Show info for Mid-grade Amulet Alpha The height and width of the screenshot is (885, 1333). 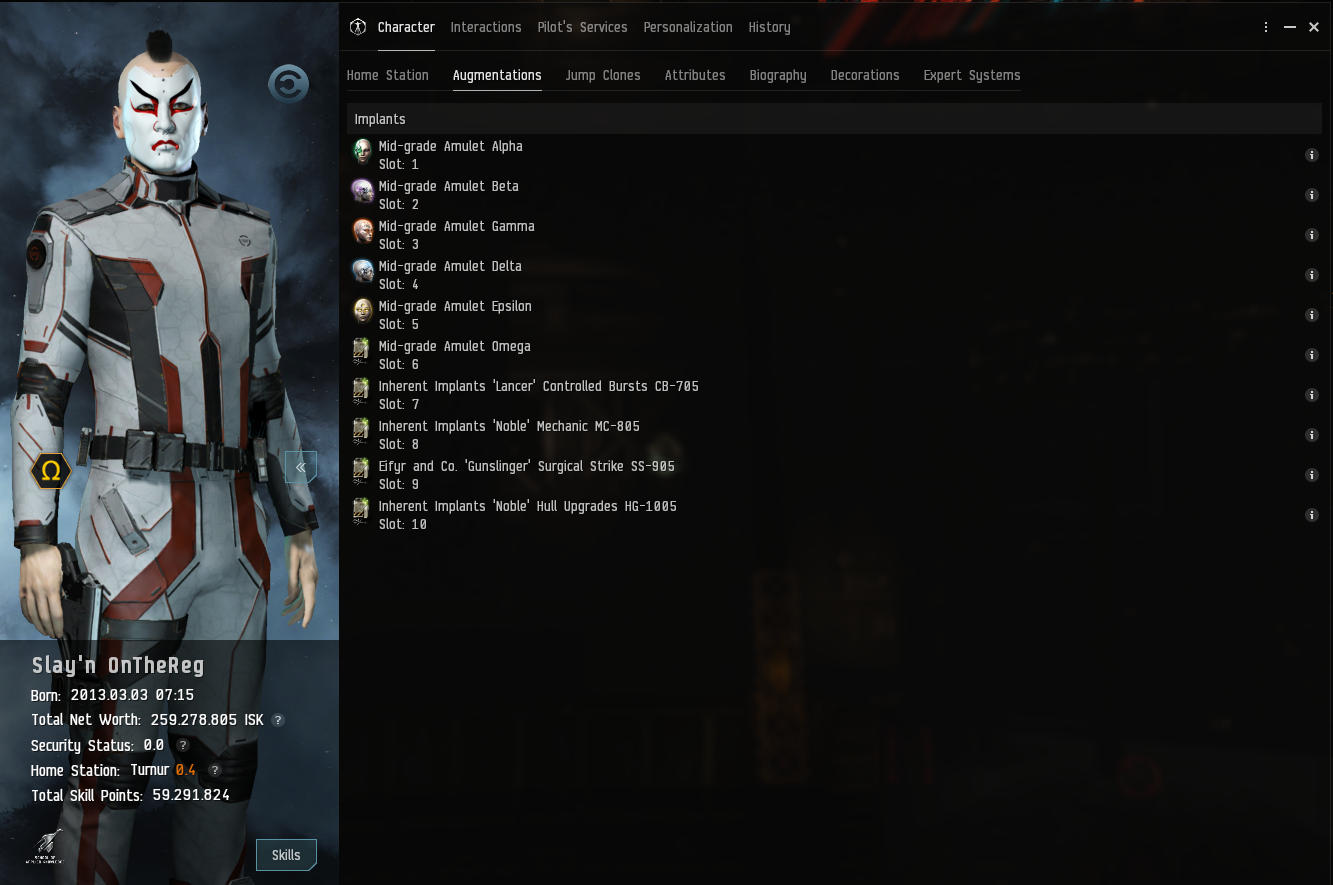pos(1312,155)
